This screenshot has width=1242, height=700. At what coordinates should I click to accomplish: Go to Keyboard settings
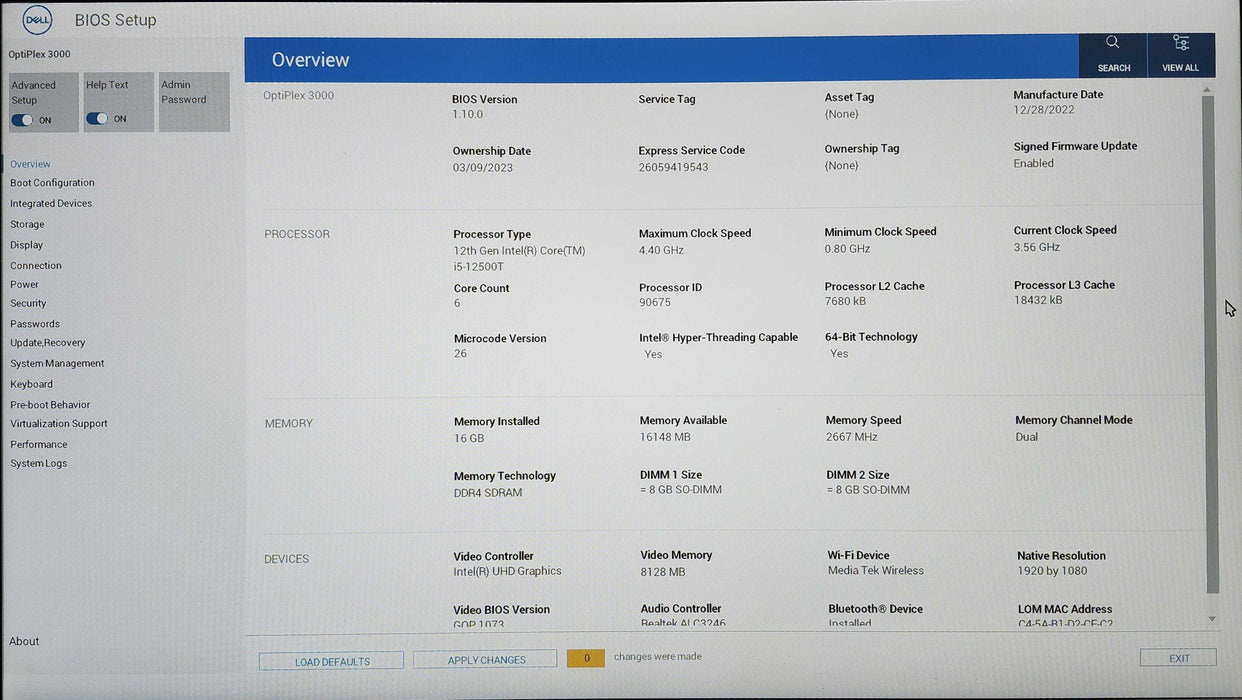tap(31, 384)
